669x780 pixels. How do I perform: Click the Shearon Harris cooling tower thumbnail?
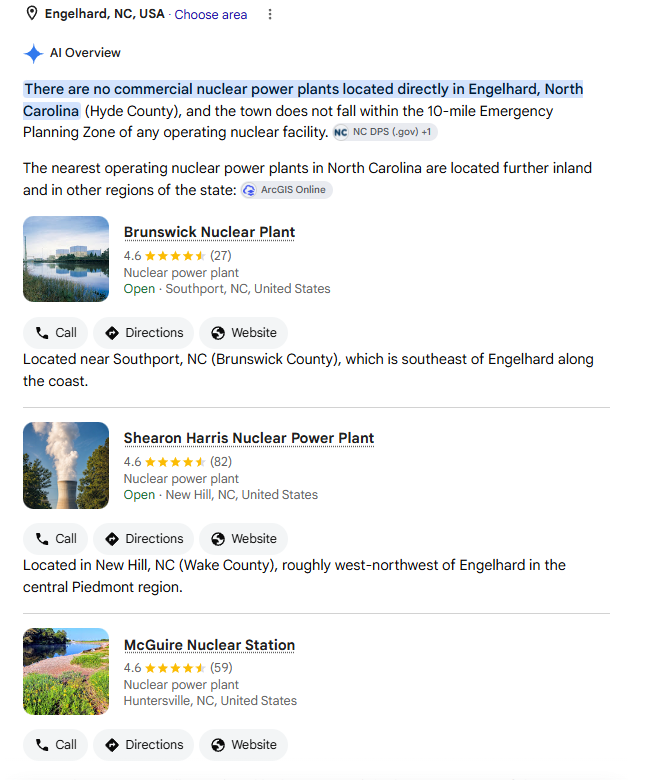66,465
